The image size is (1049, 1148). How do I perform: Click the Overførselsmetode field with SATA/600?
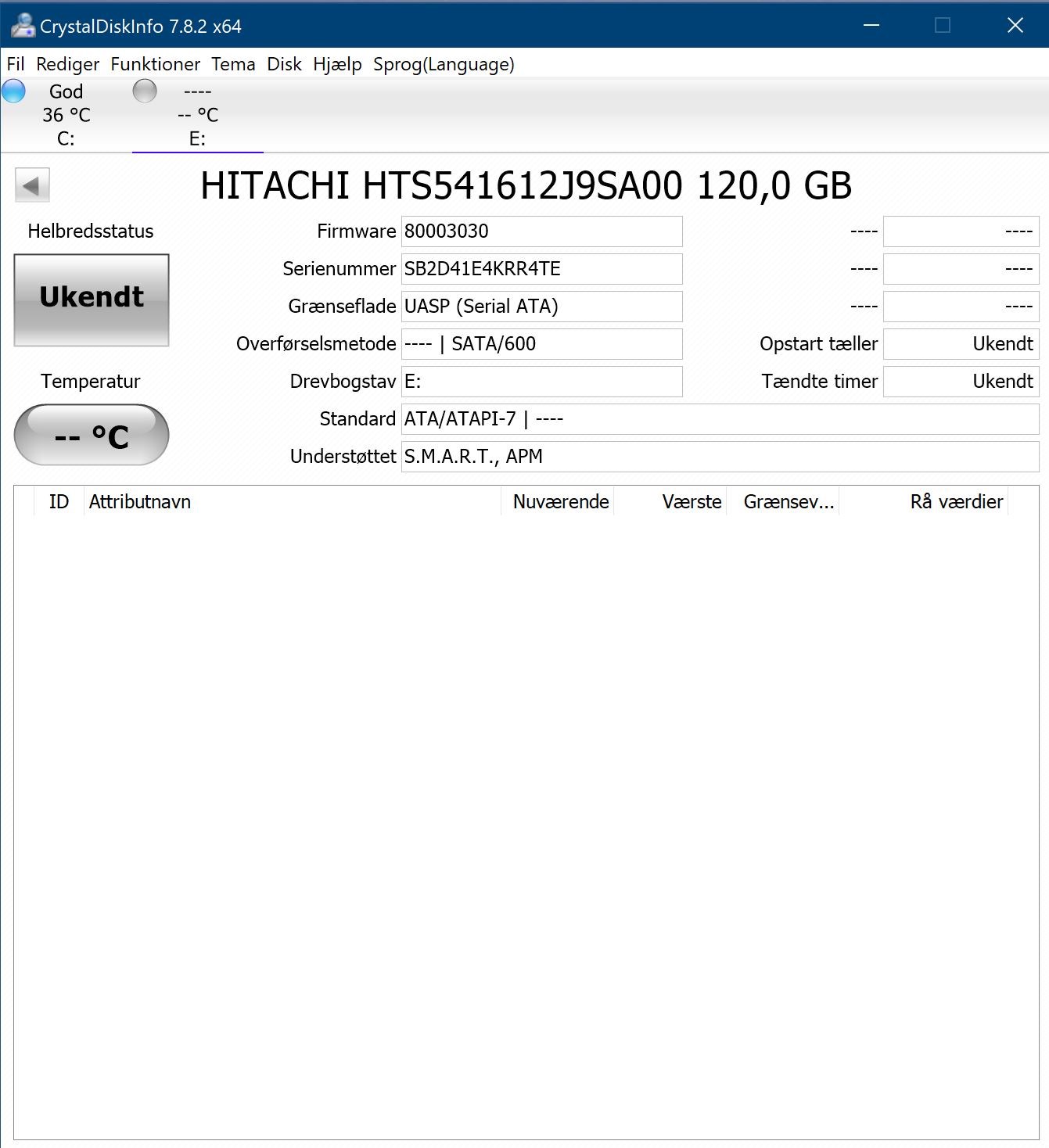(x=541, y=344)
